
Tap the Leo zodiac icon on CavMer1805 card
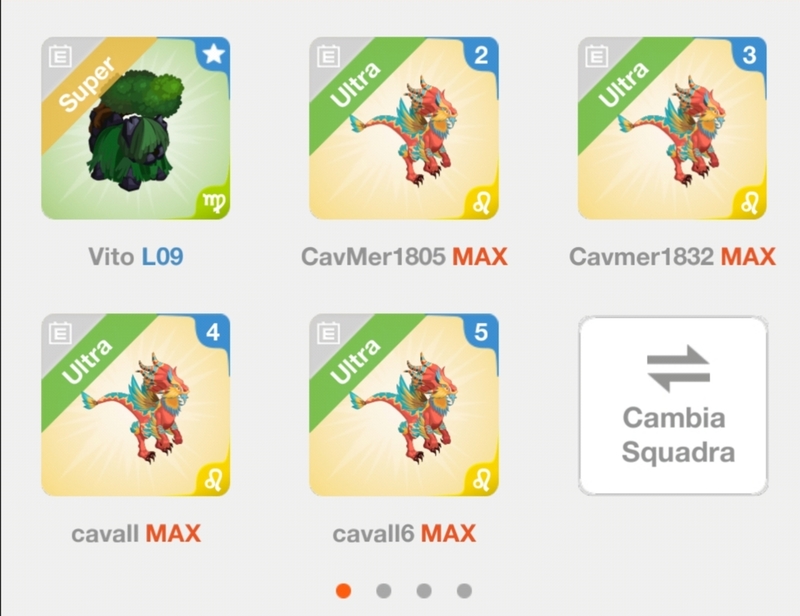482,203
